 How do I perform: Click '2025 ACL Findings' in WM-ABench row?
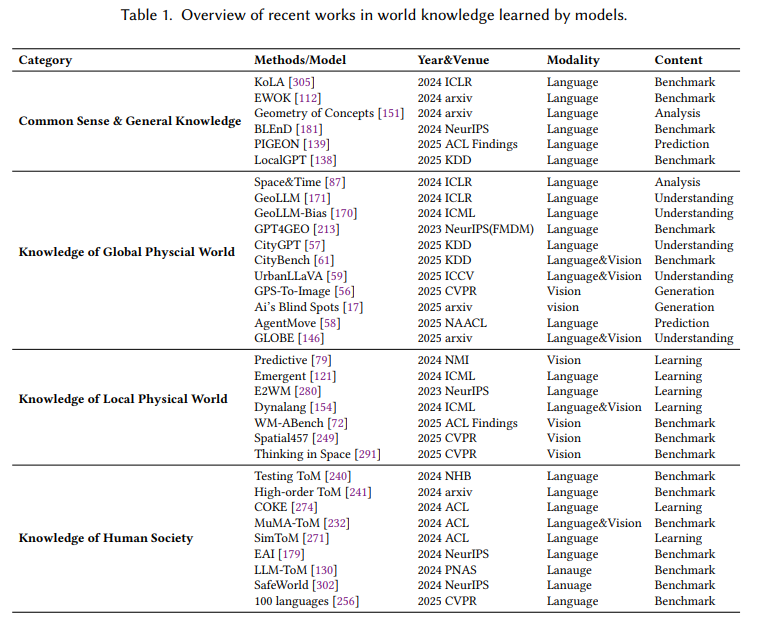(467, 423)
